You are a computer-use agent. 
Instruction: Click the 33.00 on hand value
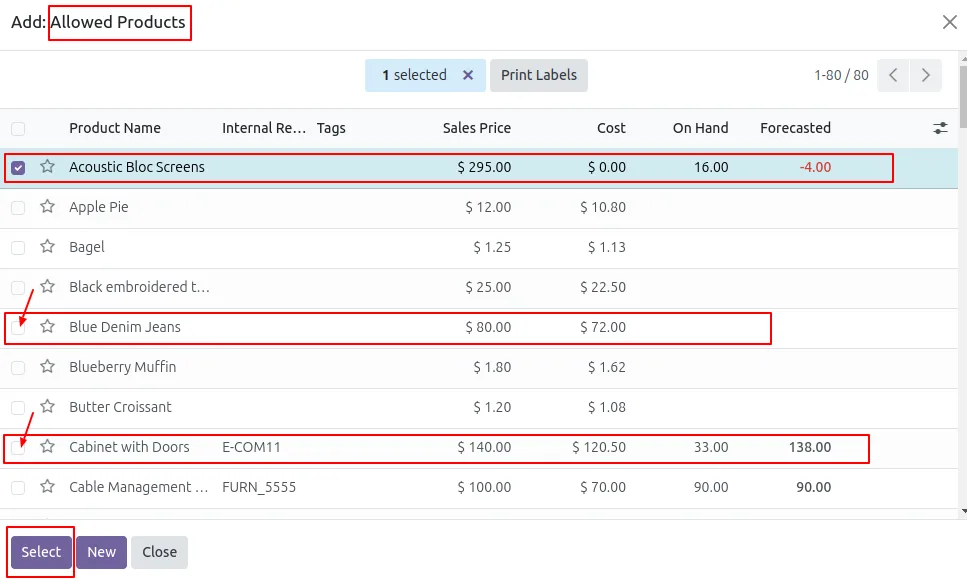click(711, 447)
